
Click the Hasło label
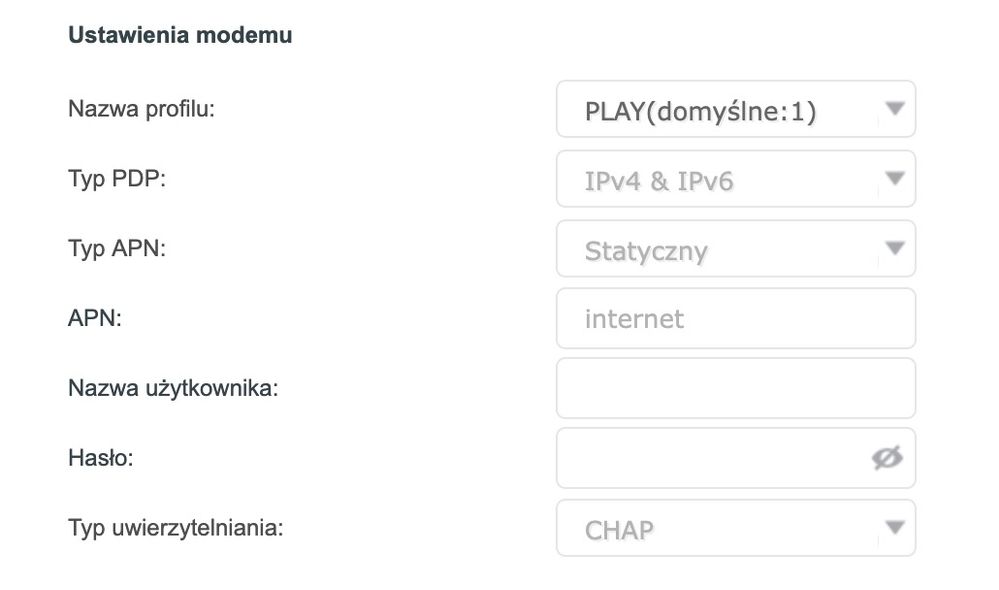click(x=100, y=458)
